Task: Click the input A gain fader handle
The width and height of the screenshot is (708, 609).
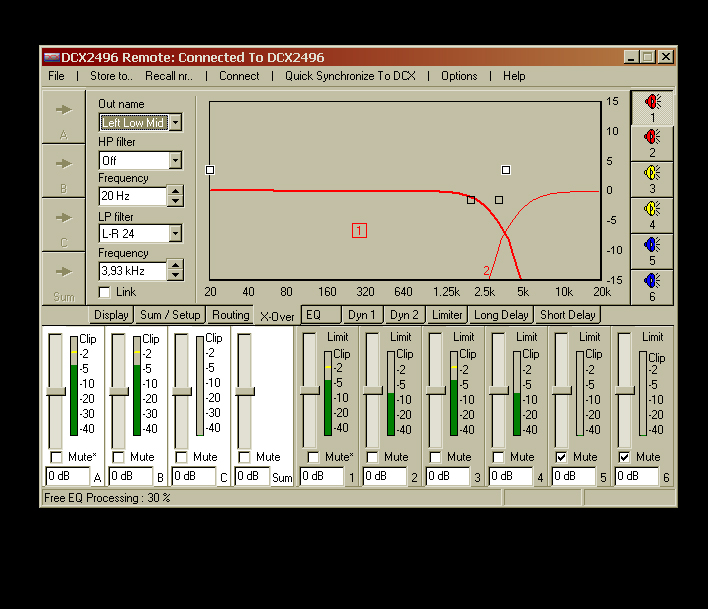Action: 56,391
